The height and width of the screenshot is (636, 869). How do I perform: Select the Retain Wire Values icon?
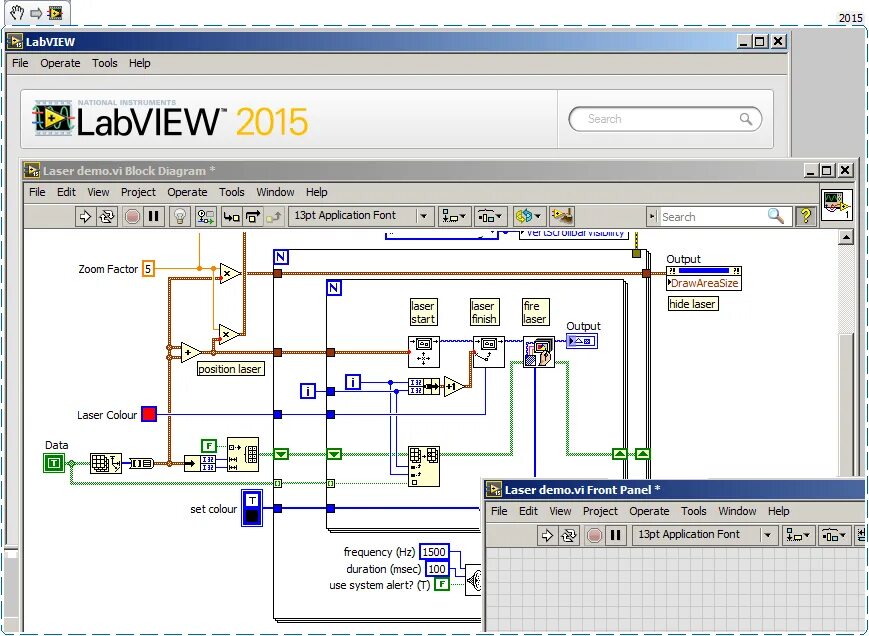205,216
